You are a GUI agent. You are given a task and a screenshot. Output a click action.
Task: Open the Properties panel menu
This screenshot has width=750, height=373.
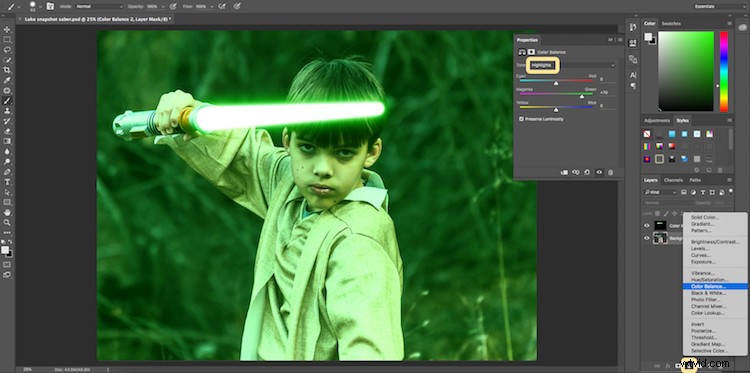(x=620, y=40)
